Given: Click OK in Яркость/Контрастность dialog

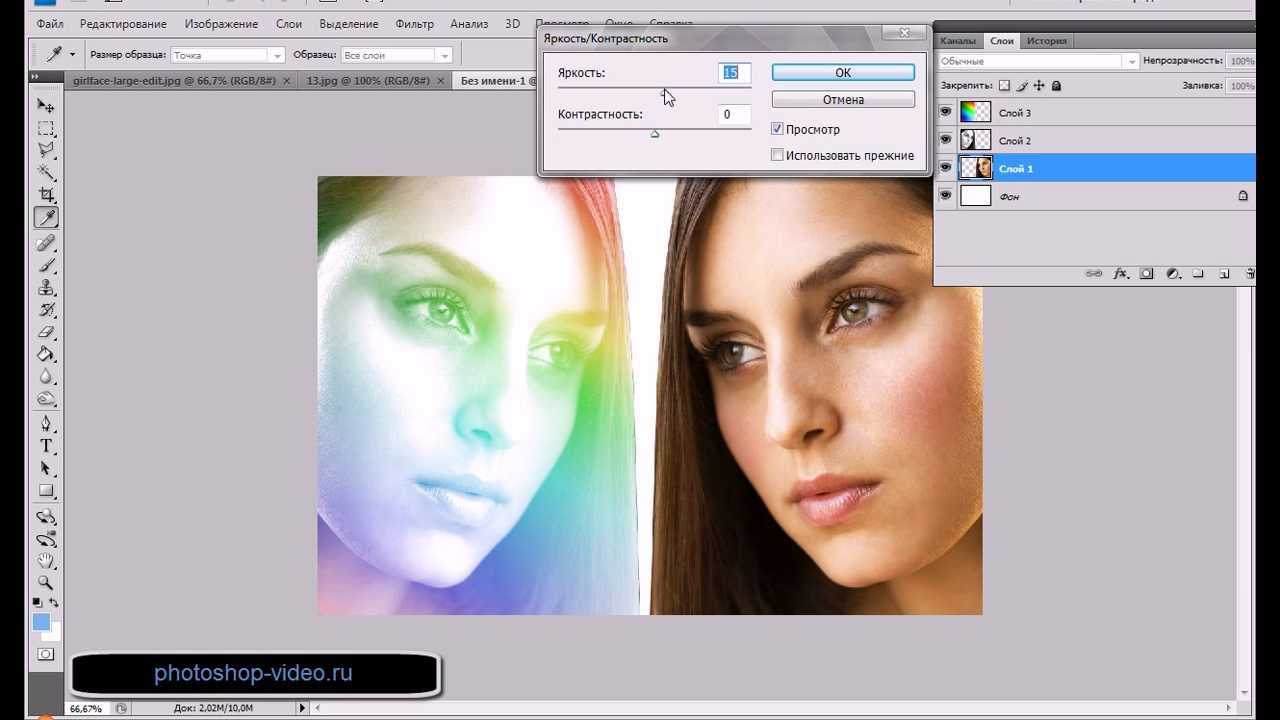Looking at the screenshot, I should pyautogui.click(x=843, y=72).
